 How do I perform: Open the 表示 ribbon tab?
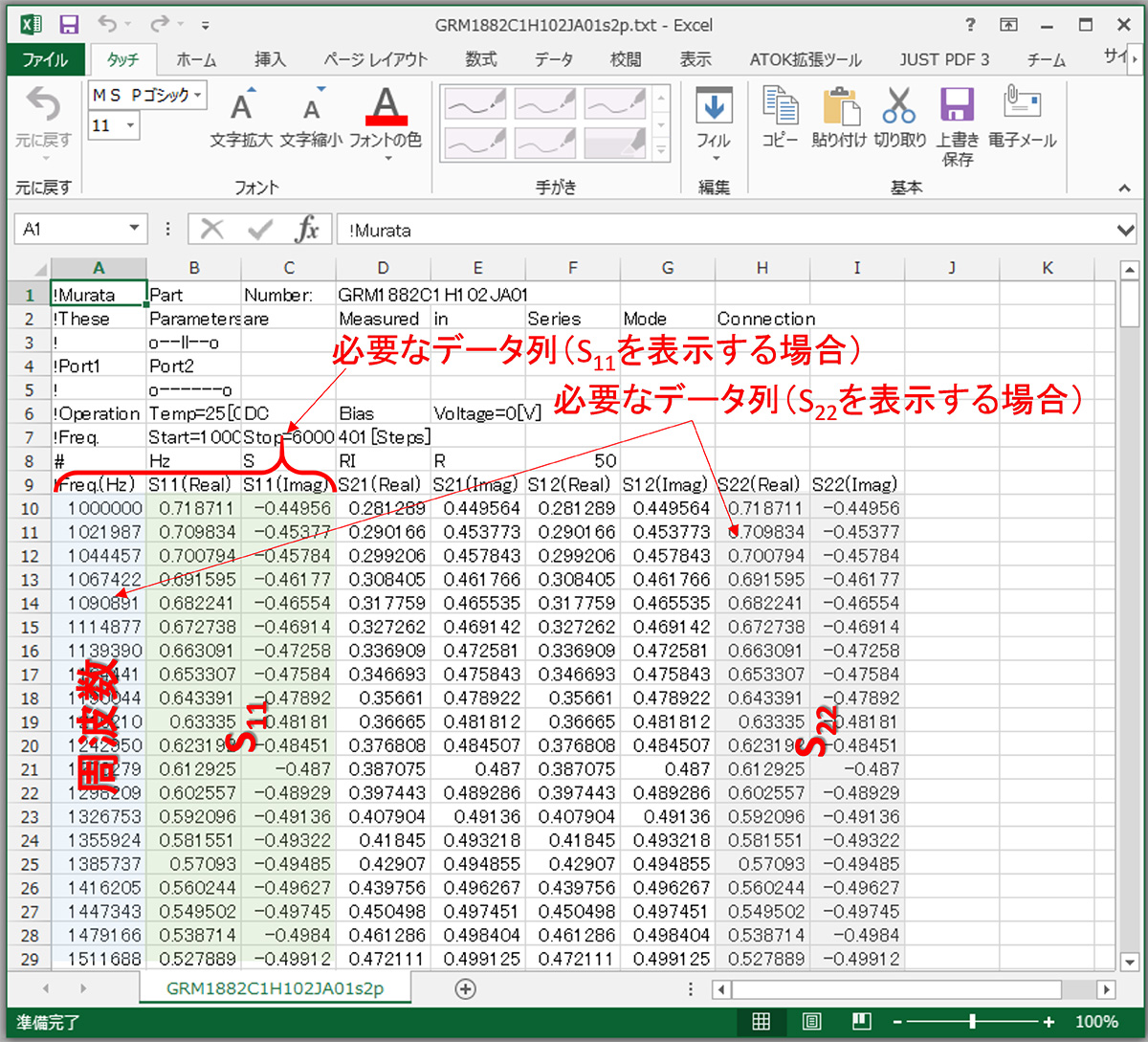click(x=695, y=59)
